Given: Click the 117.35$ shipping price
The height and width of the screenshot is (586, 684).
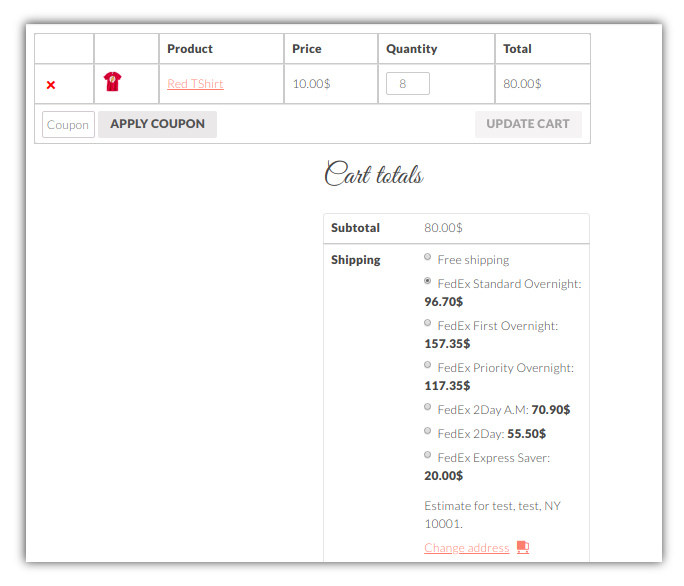Looking at the screenshot, I should click(447, 386).
